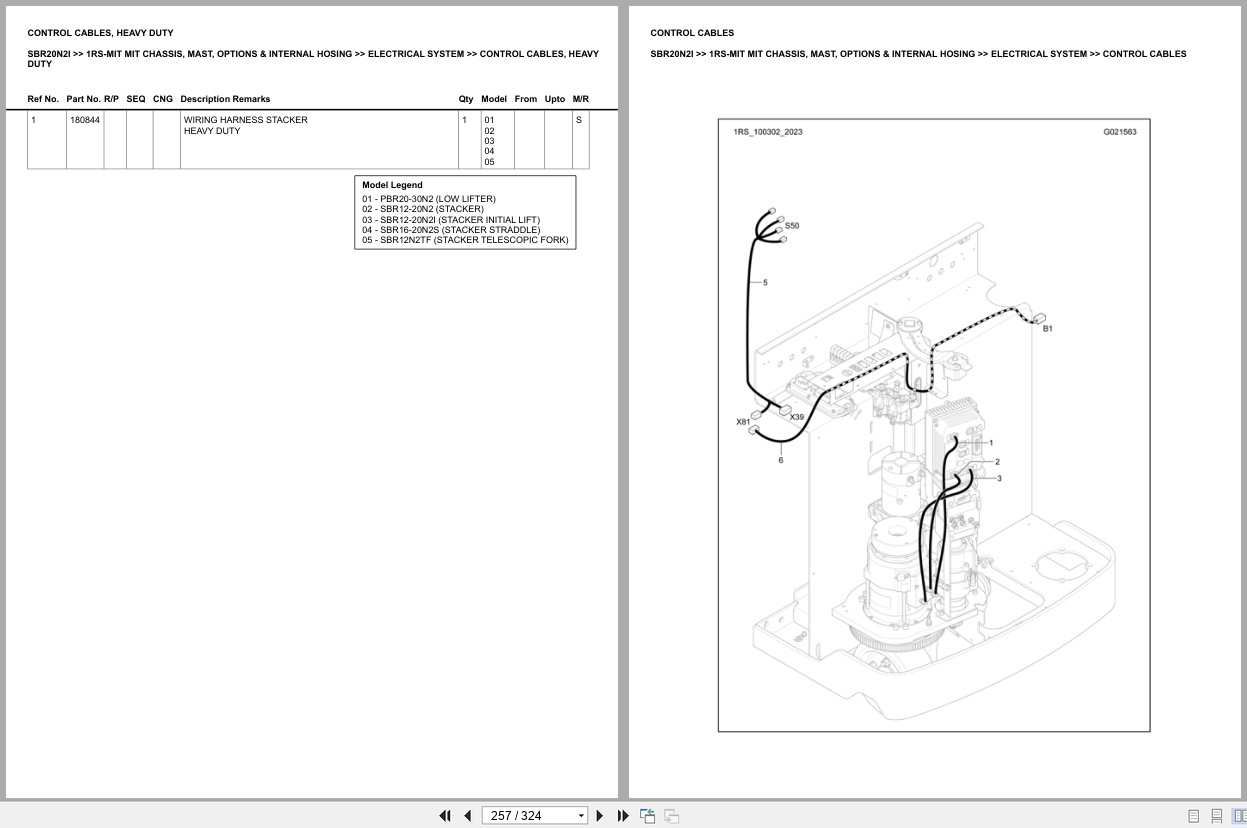Go to the first page
This screenshot has height=828, width=1247.
tap(445, 816)
